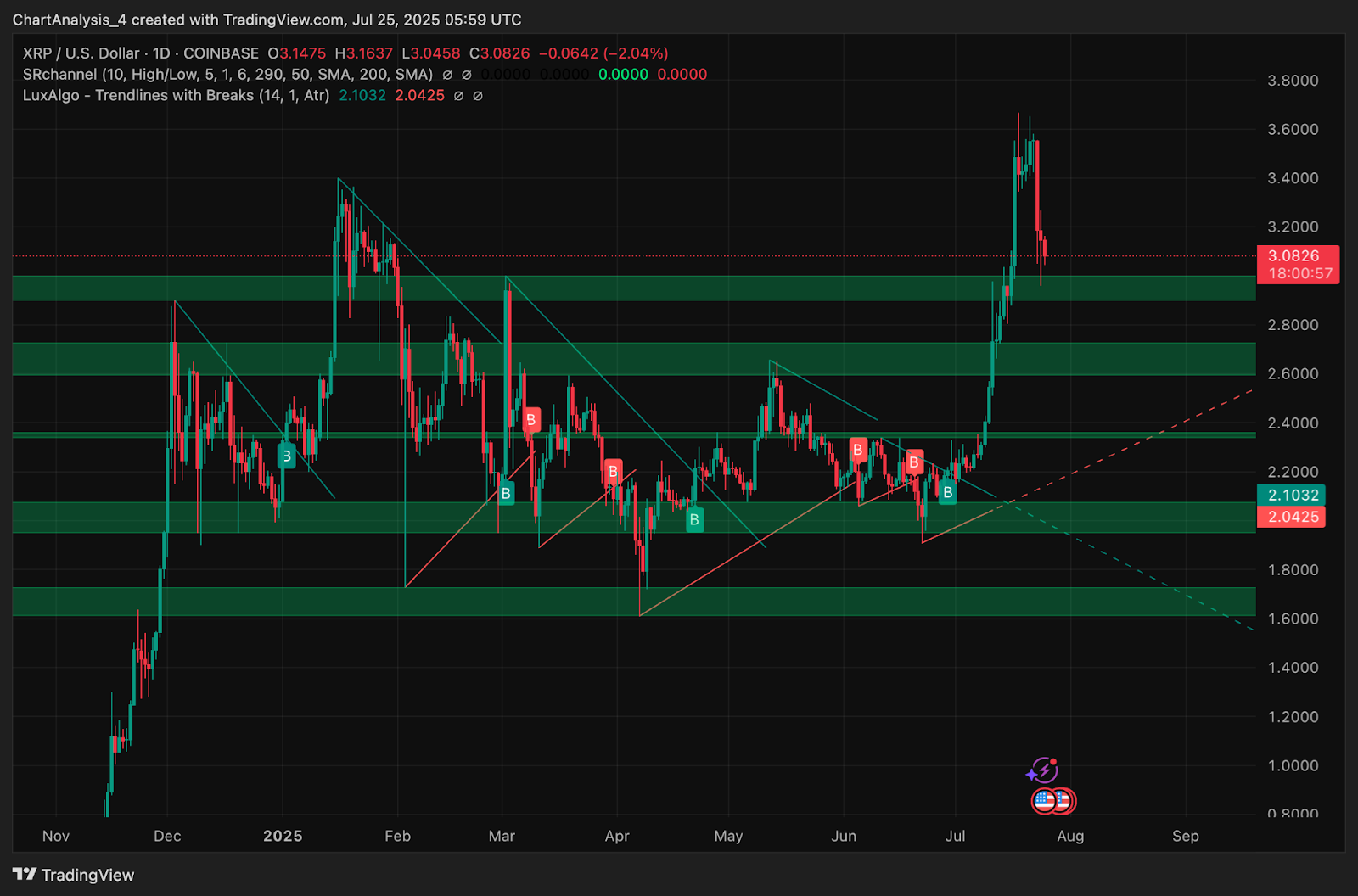Viewport: 1358px width, 896px height.
Task: Select the green B marker near early July
Action: coord(947,492)
